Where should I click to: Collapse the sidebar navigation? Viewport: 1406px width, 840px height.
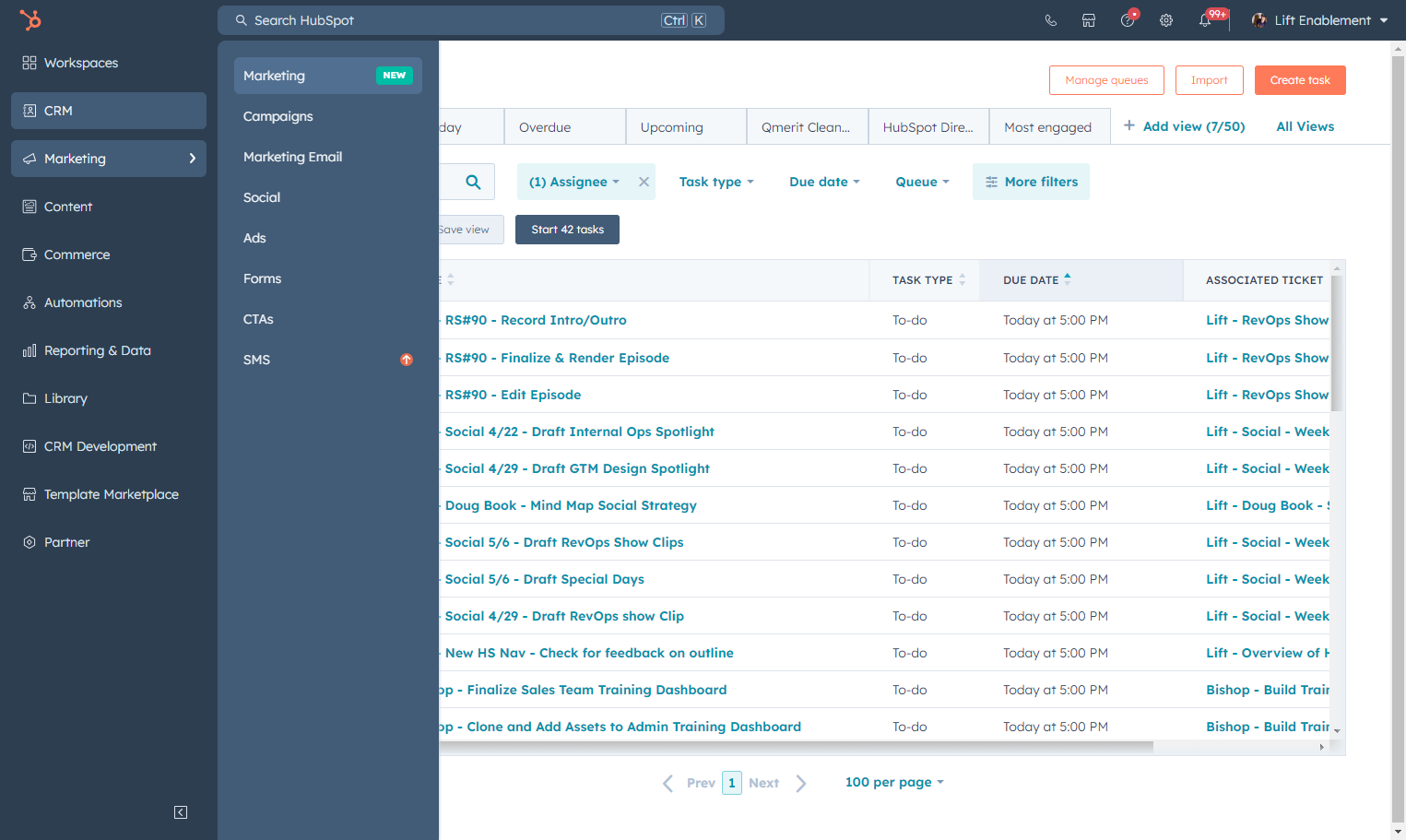(x=181, y=812)
